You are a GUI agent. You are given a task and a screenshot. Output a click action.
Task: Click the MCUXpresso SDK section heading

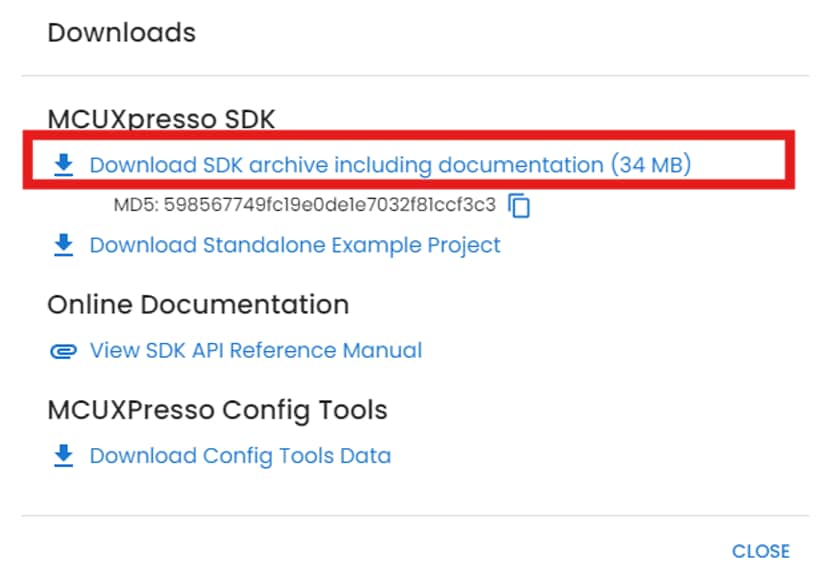click(161, 120)
